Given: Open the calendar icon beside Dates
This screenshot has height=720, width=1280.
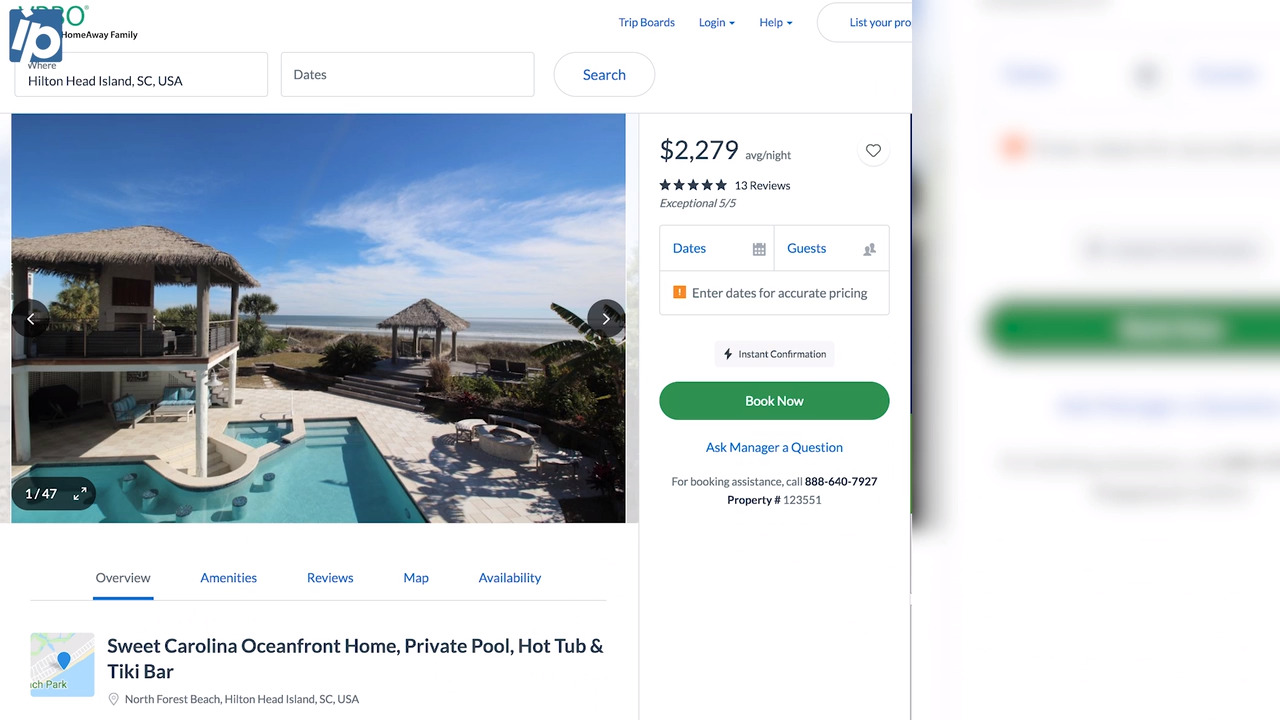Looking at the screenshot, I should pyautogui.click(x=761, y=247).
